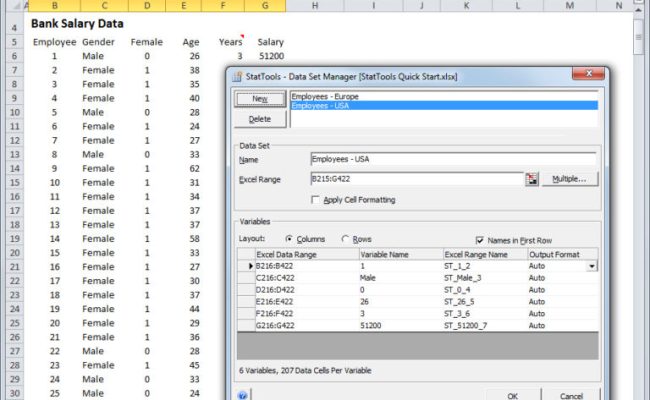Select column H header
Screen dimensions: 650x400
[x=315, y=5]
